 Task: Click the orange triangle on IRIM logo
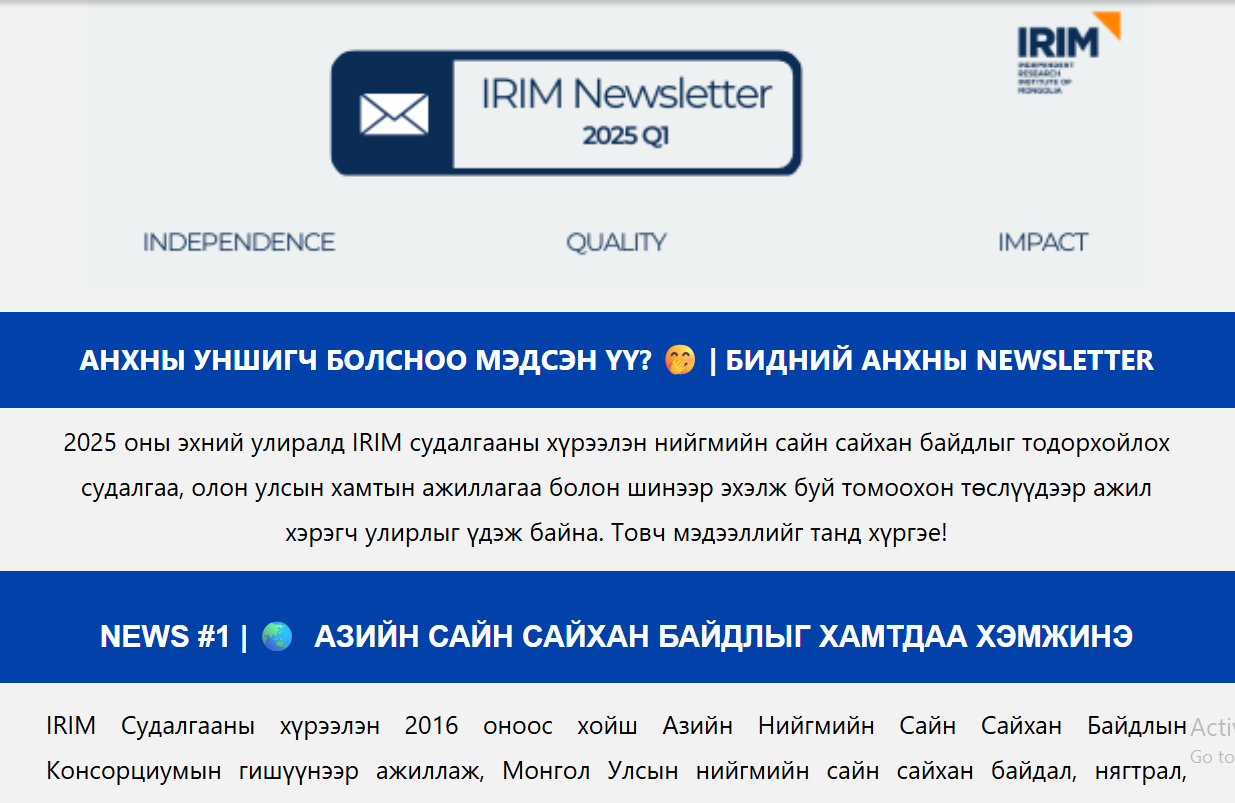(1108, 24)
